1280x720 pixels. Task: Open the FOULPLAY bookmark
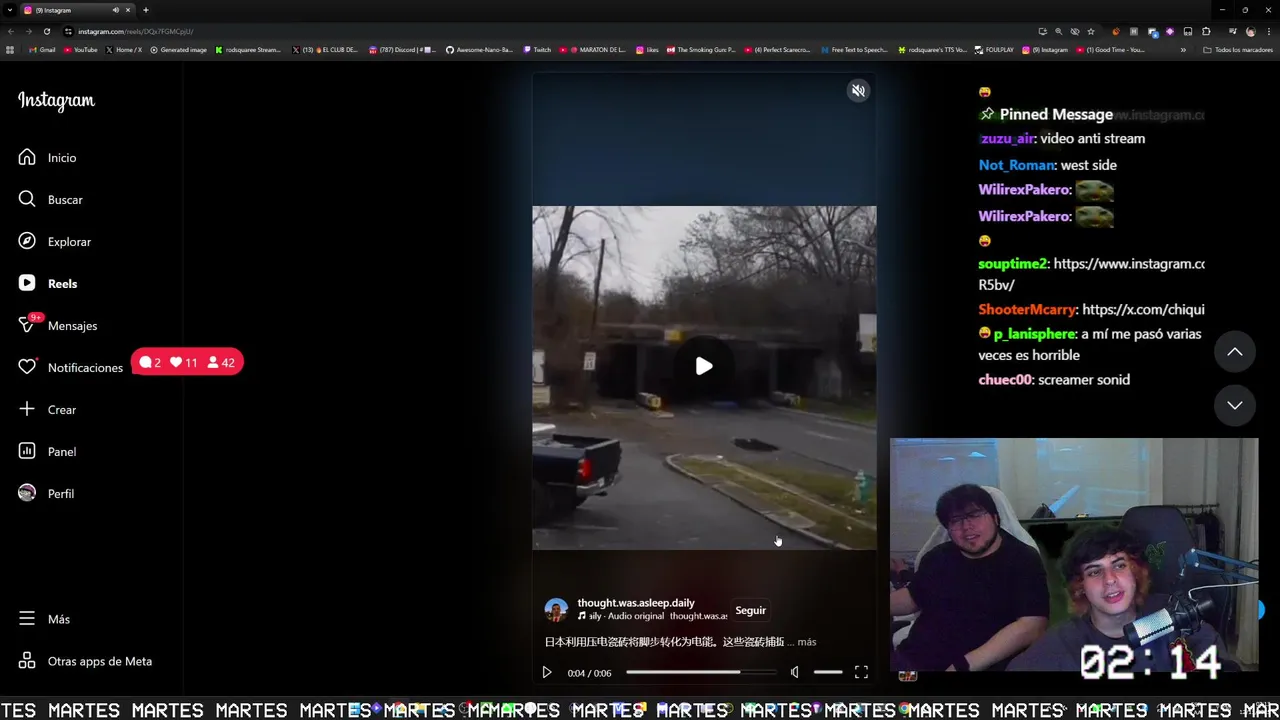point(994,49)
